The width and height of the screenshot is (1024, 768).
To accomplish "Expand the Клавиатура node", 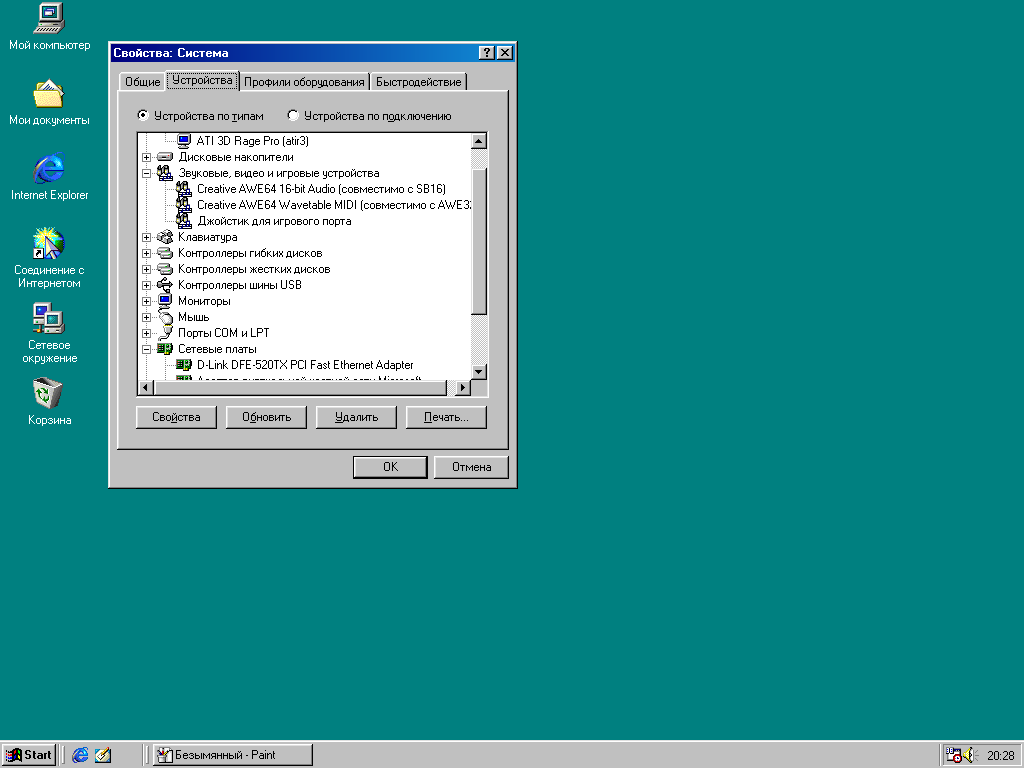I will pos(146,237).
